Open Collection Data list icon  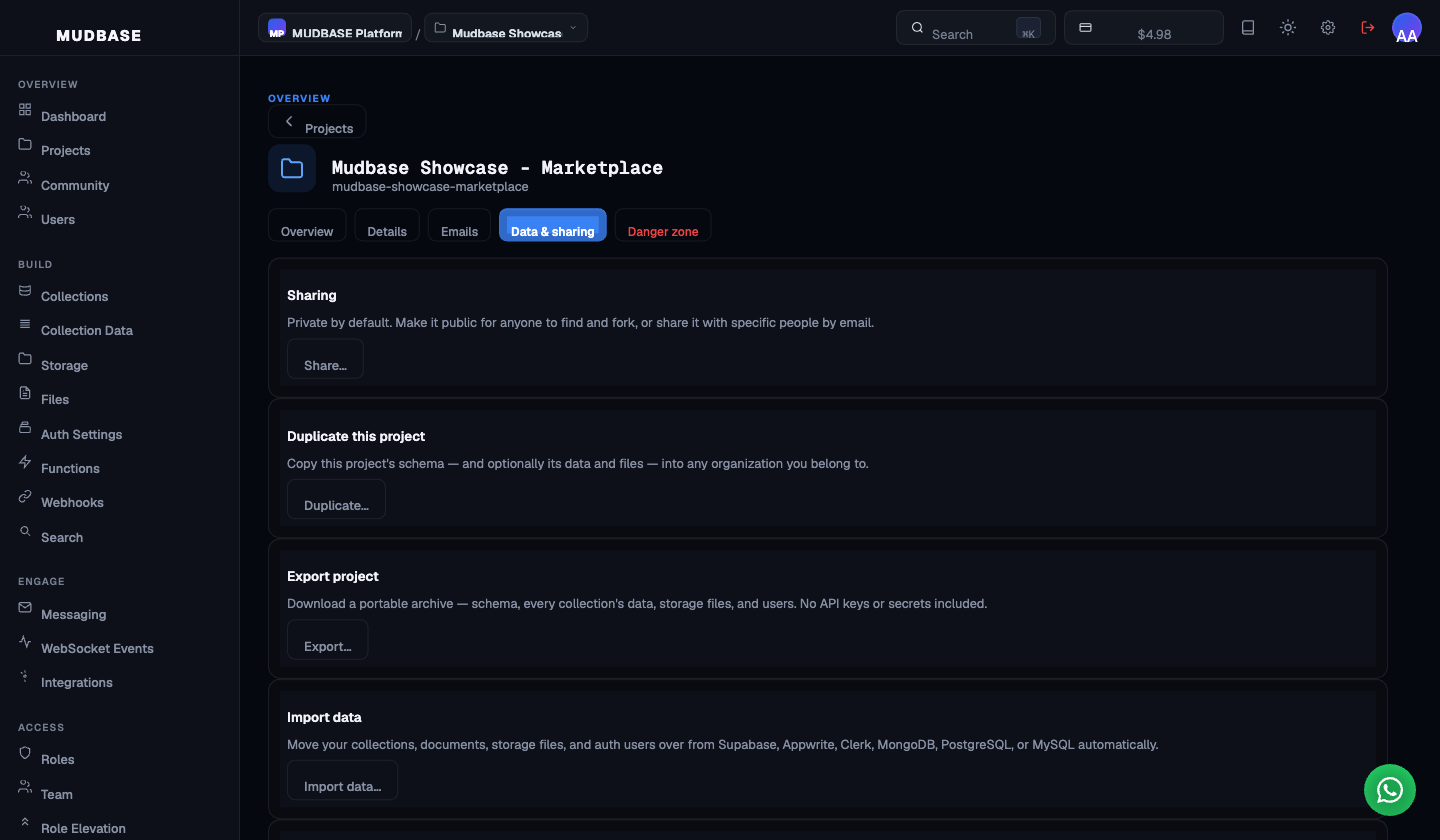[25, 324]
